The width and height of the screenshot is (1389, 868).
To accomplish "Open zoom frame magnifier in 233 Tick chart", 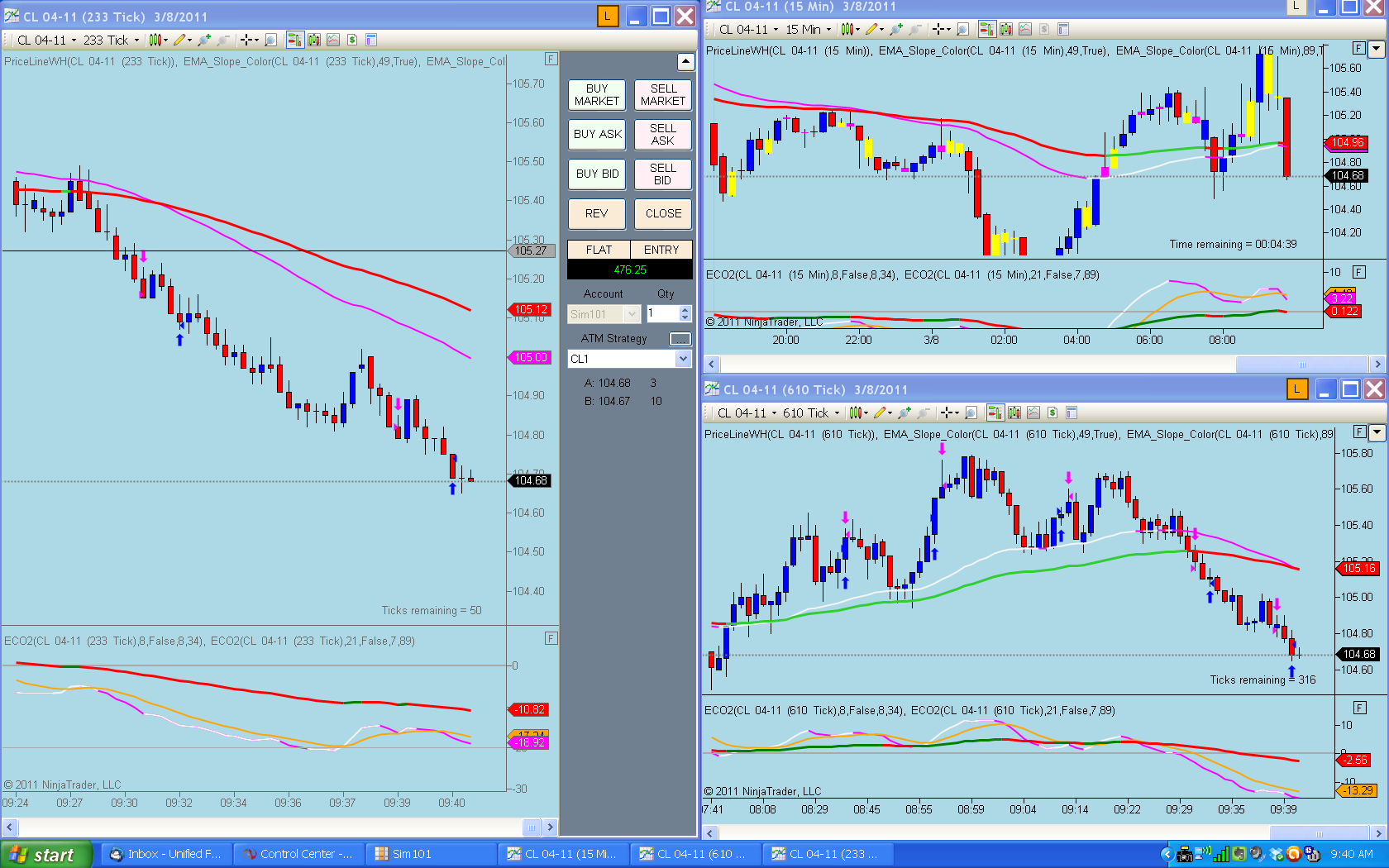I will pos(270,40).
